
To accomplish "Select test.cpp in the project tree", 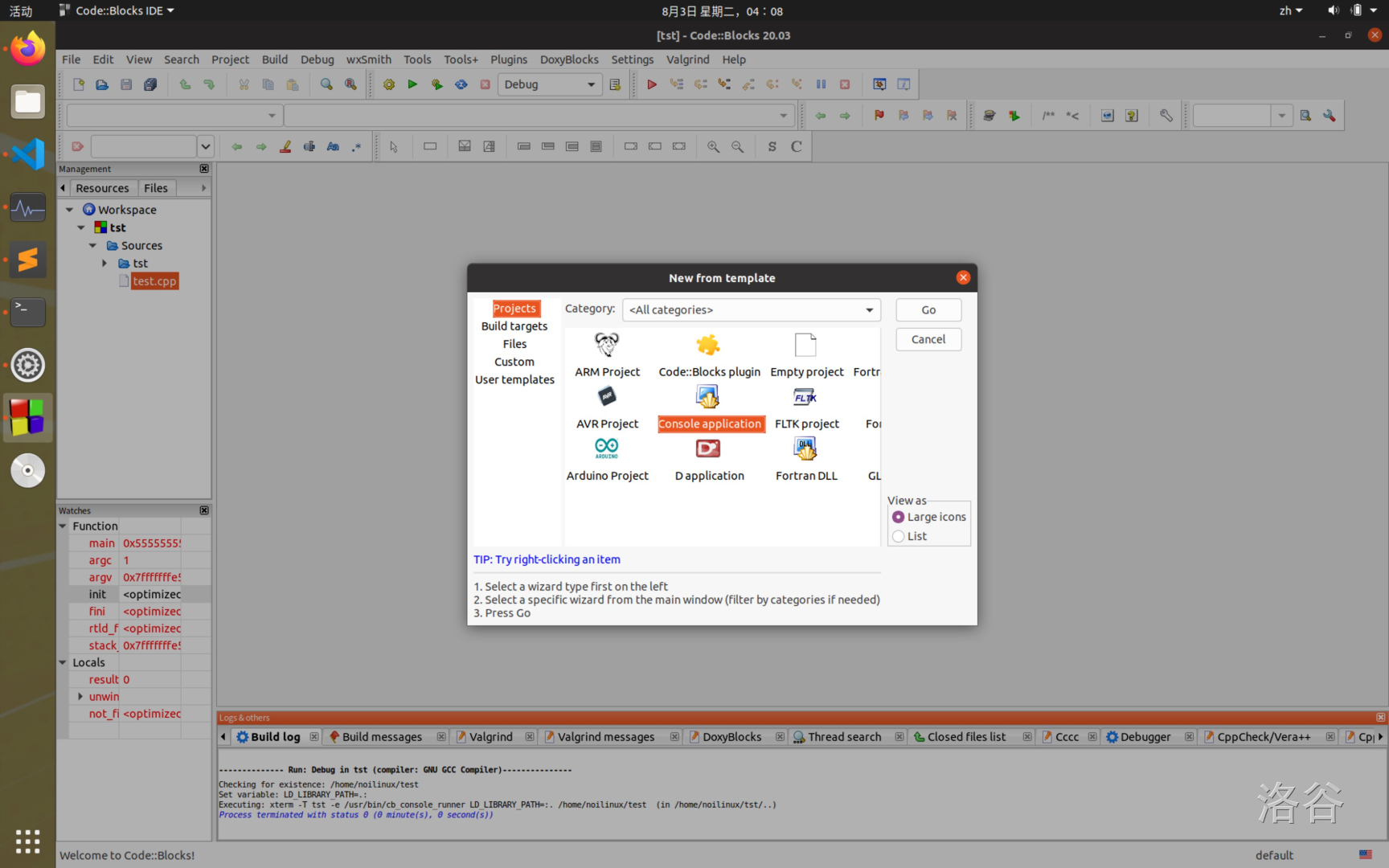I will (154, 281).
